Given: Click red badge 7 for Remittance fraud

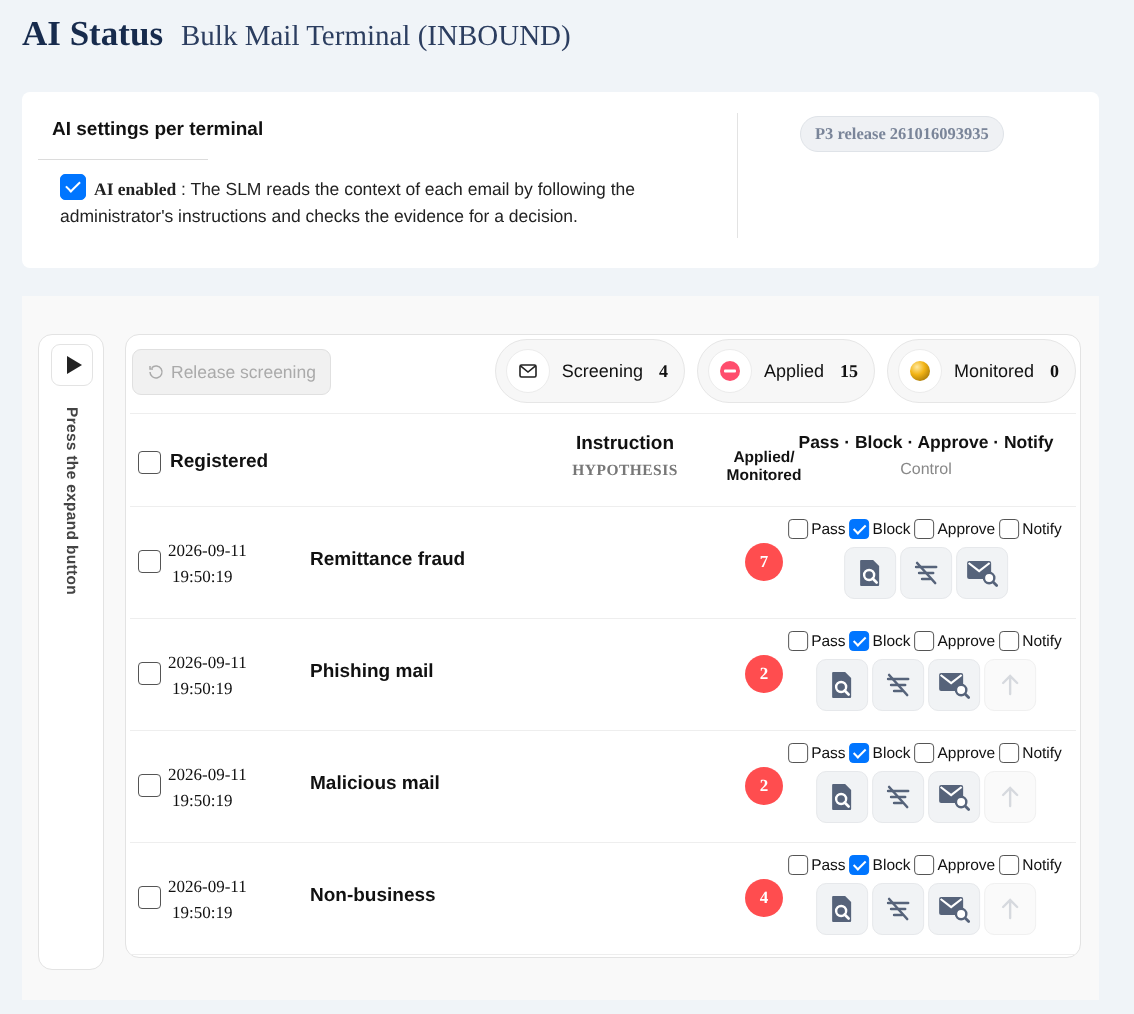Looking at the screenshot, I should coord(764,562).
